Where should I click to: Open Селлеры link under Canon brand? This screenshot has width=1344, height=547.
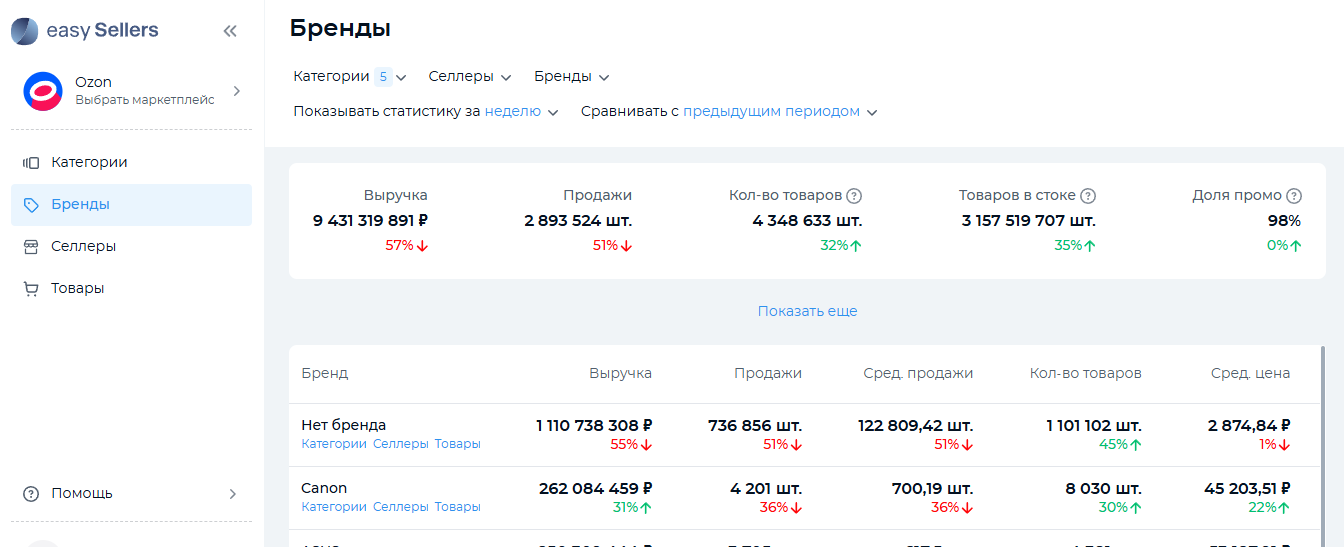click(400, 507)
